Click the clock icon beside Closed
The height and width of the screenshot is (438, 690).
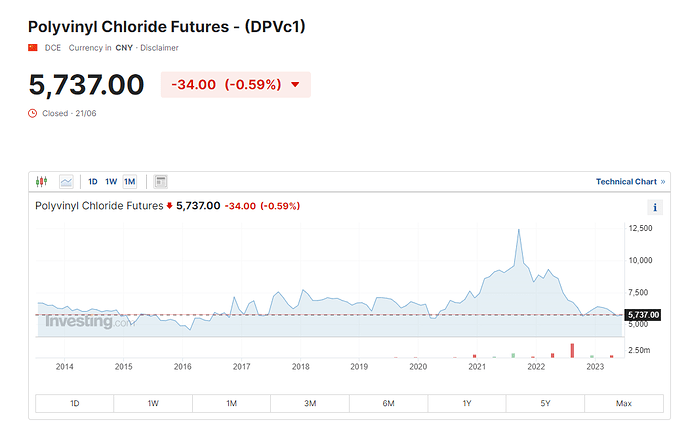tap(32, 113)
